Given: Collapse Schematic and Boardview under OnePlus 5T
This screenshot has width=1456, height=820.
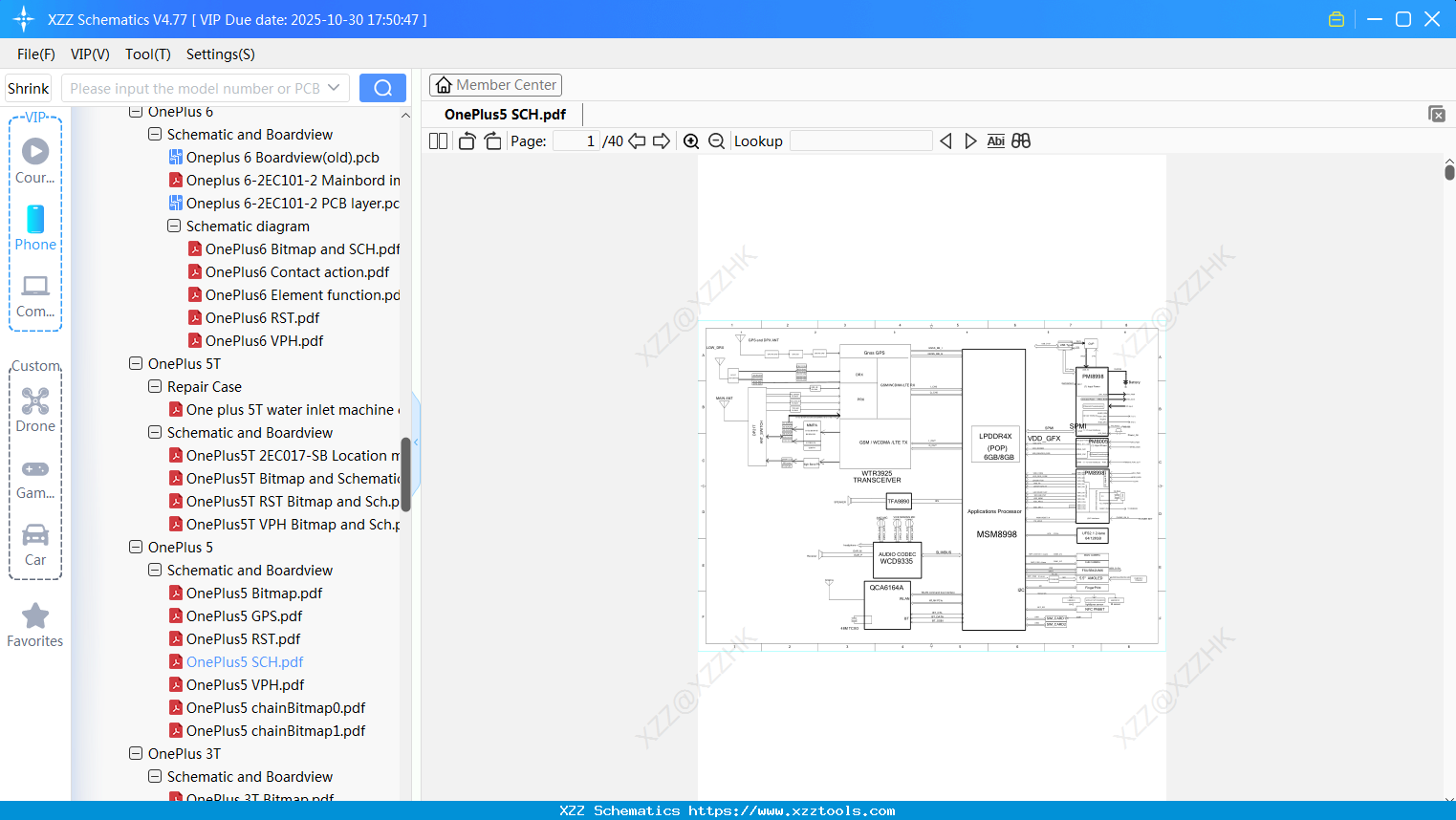Looking at the screenshot, I should click(x=155, y=432).
